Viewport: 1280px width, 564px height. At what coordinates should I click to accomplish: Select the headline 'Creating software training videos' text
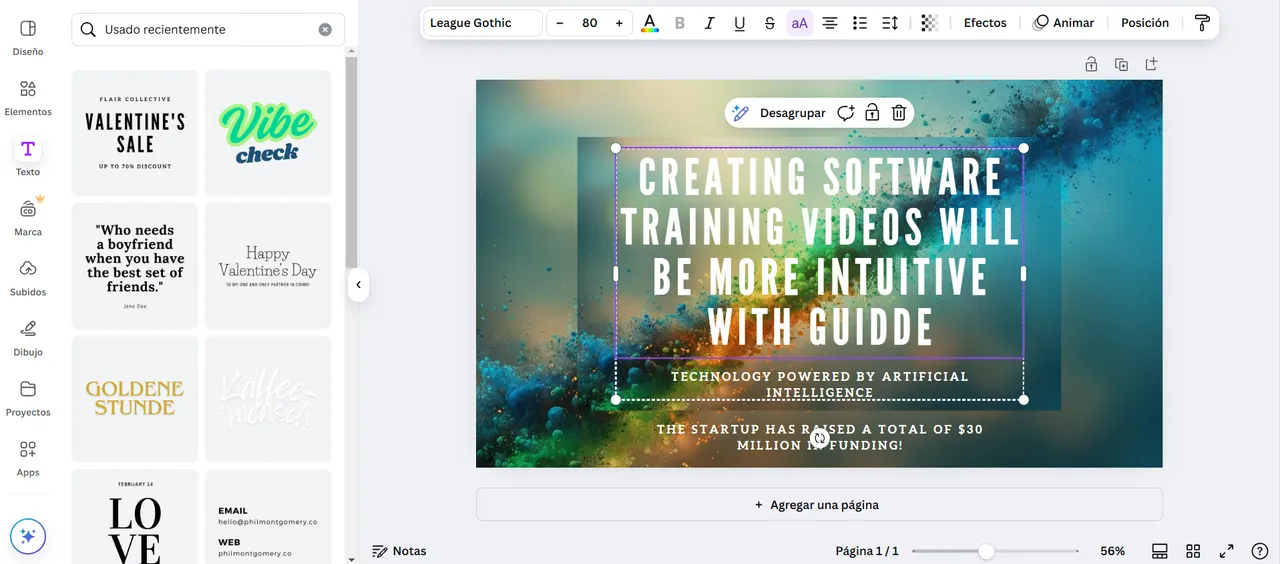click(820, 253)
